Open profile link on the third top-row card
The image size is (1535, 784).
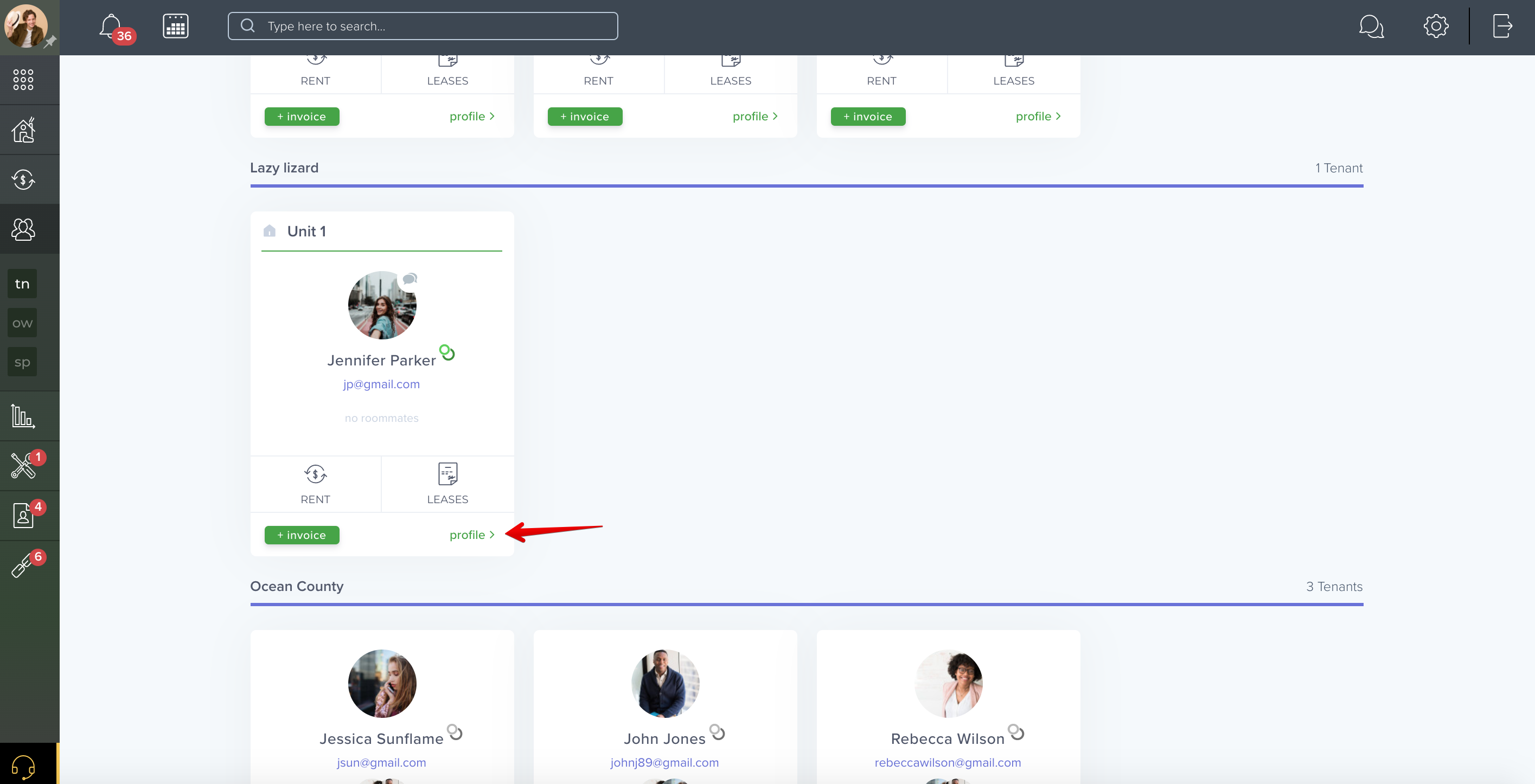click(x=1038, y=116)
